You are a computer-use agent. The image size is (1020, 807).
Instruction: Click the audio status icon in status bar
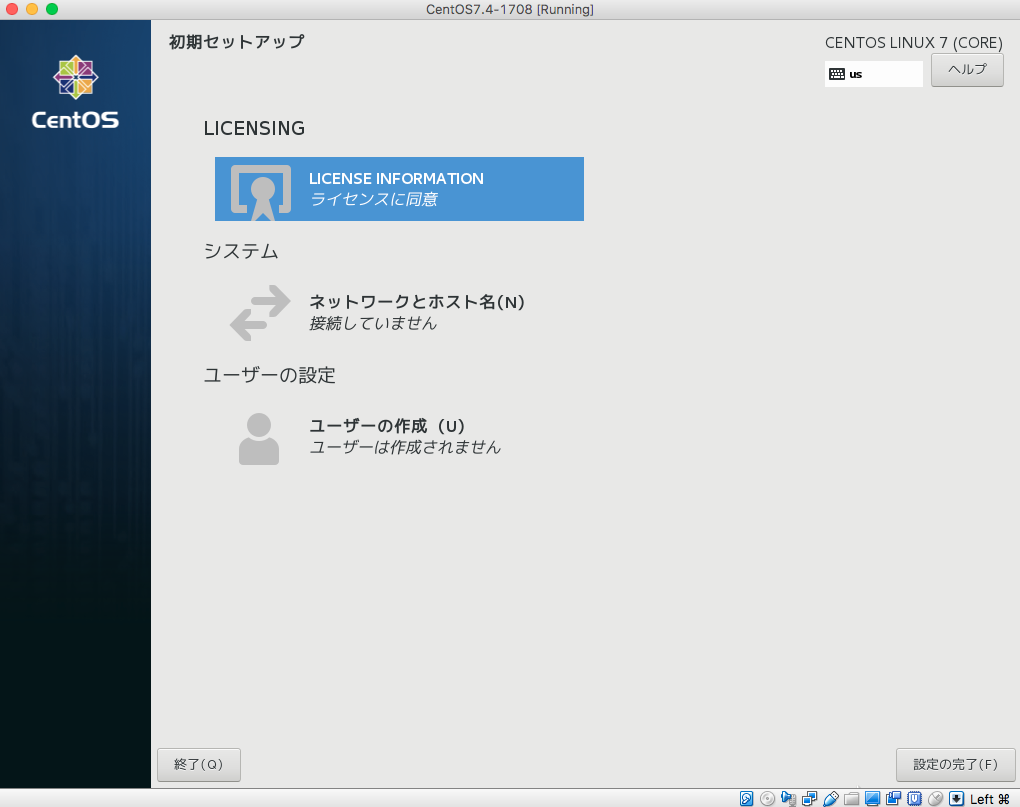(788, 799)
